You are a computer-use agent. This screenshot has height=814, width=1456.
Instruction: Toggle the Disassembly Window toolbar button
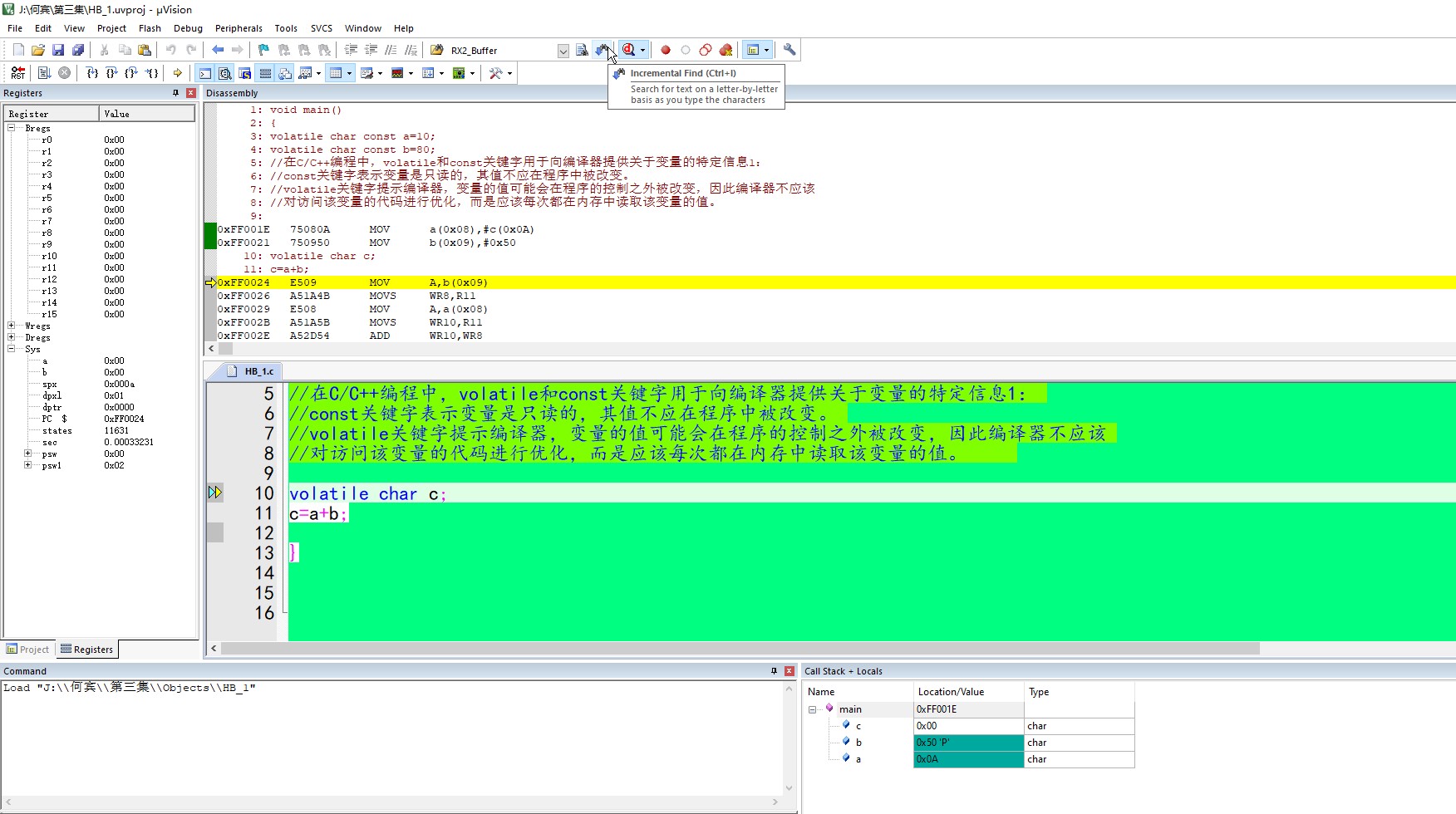point(224,73)
